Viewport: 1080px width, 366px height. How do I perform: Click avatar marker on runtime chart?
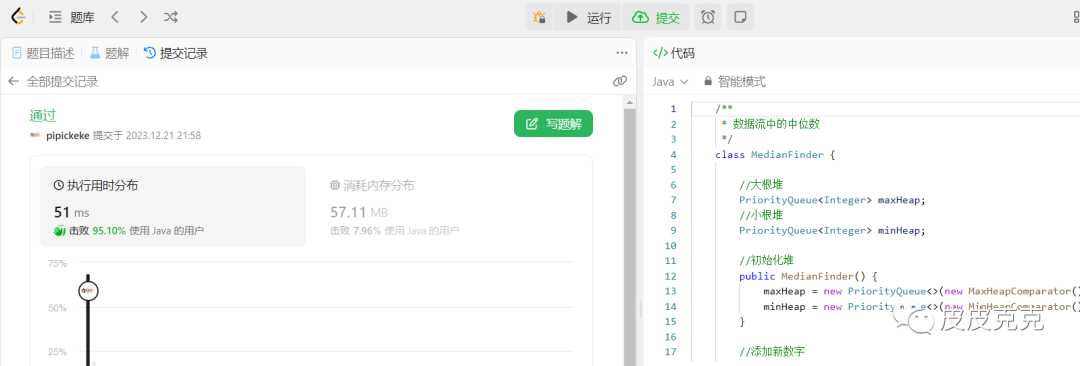(88, 292)
